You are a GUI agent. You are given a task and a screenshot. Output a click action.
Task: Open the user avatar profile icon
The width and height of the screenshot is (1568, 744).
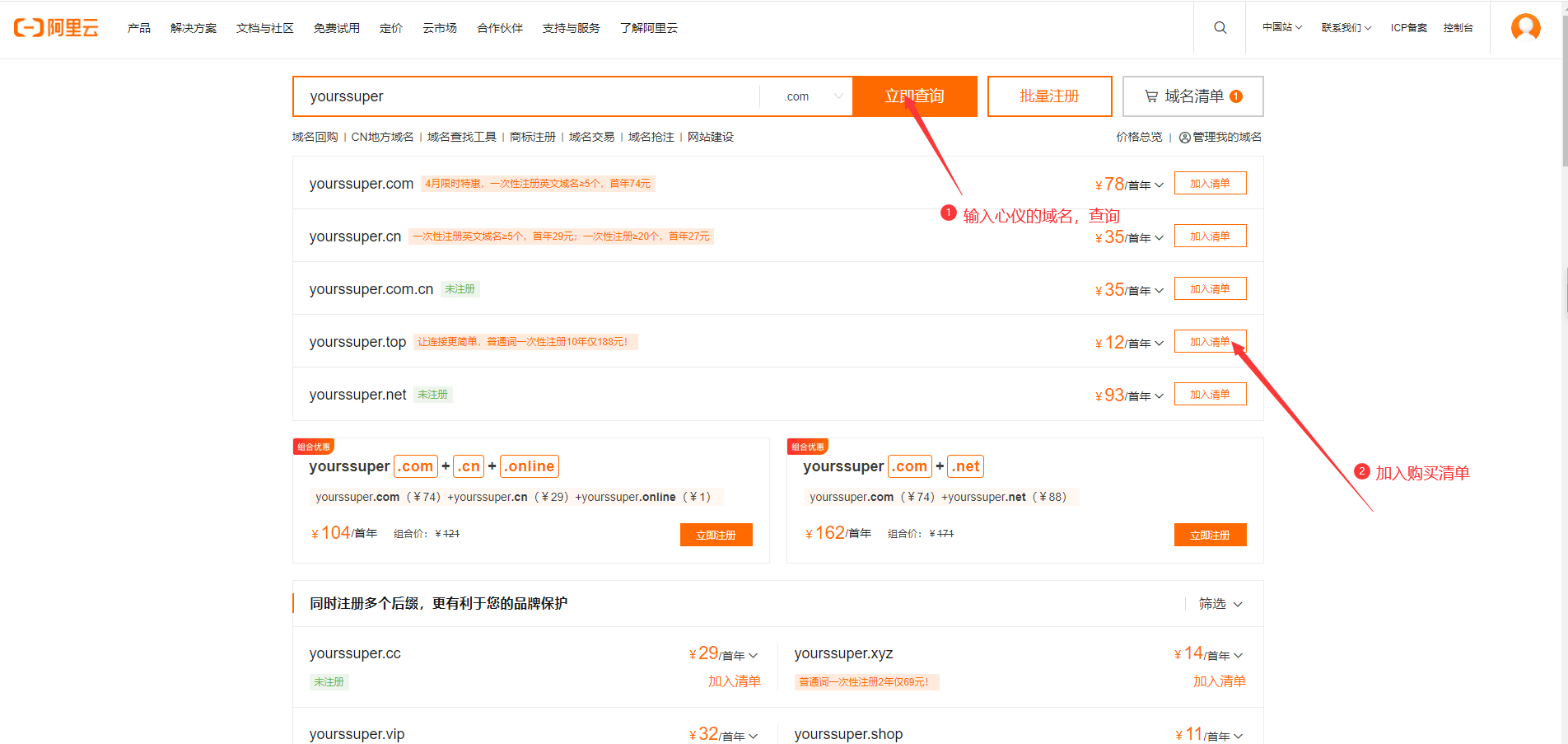click(1525, 28)
